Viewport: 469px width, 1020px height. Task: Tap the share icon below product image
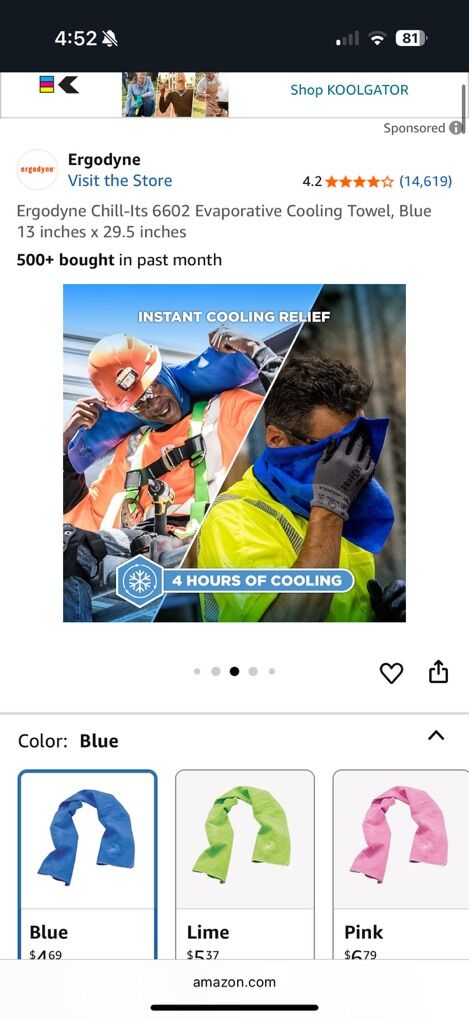[x=438, y=672]
